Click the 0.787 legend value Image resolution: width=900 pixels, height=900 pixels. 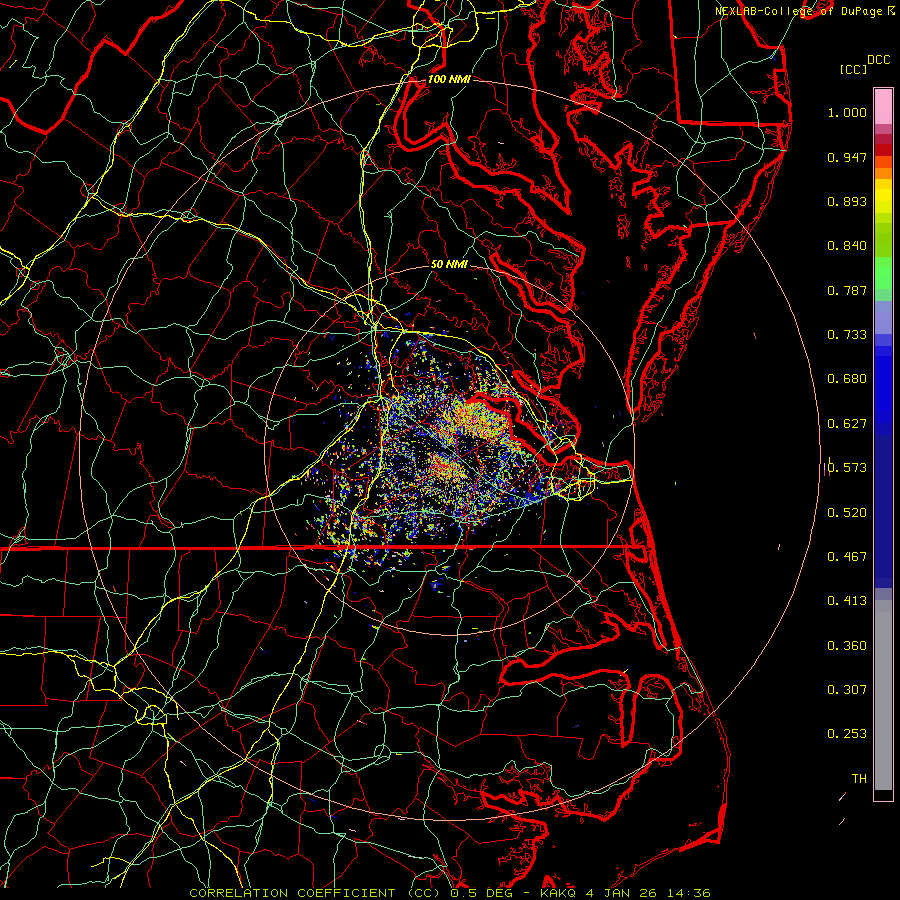(x=847, y=290)
